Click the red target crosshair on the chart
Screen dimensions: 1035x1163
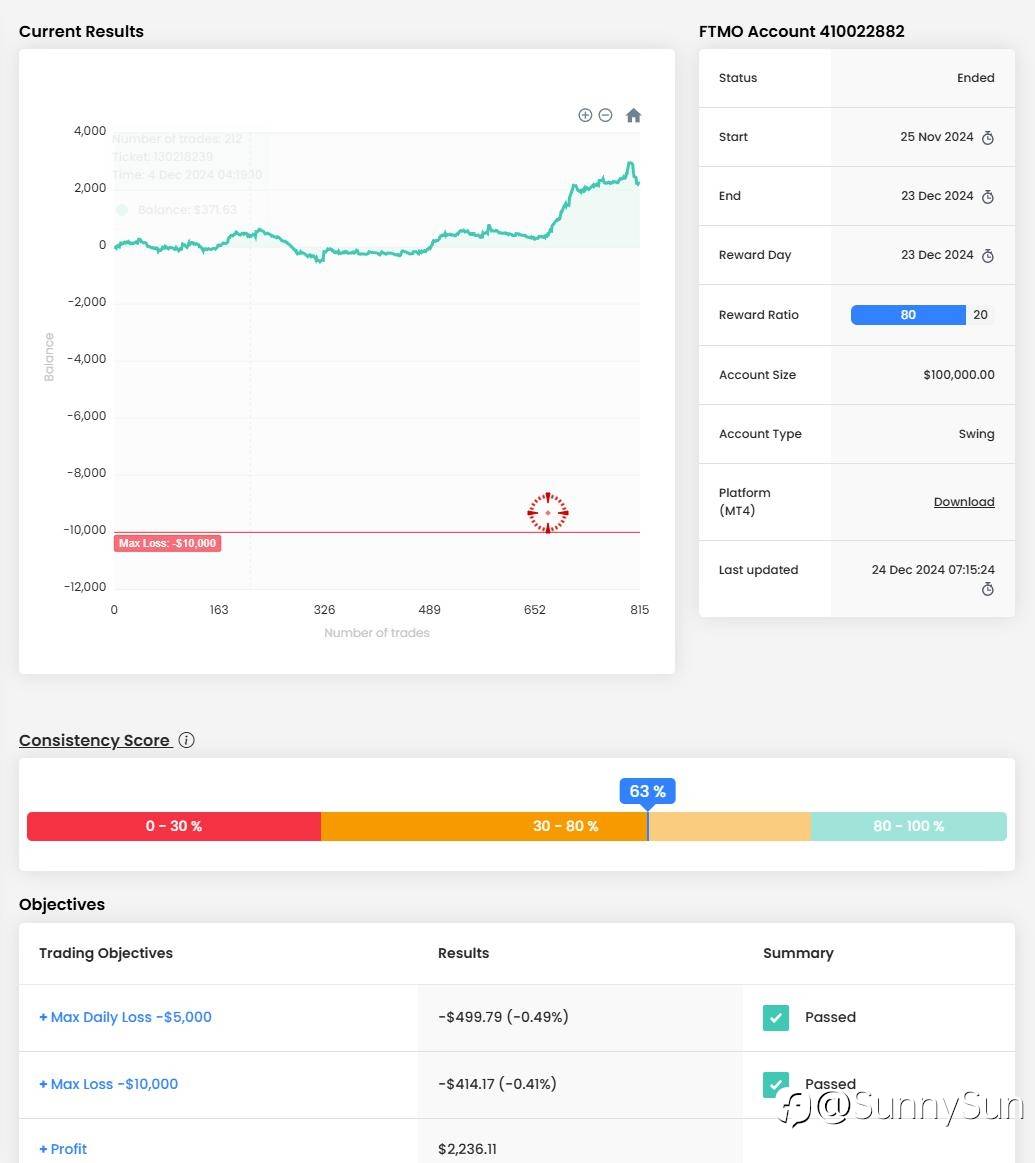(548, 513)
